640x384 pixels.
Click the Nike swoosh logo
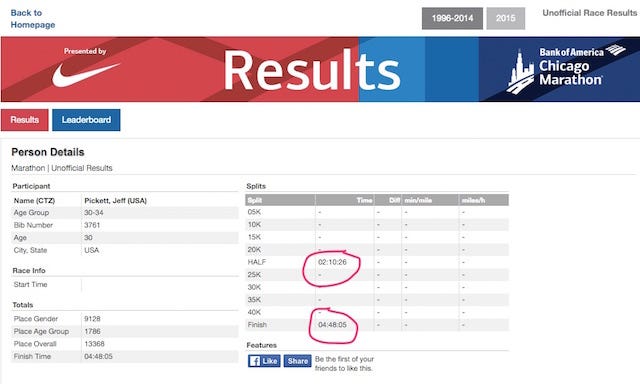(x=86, y=74)
